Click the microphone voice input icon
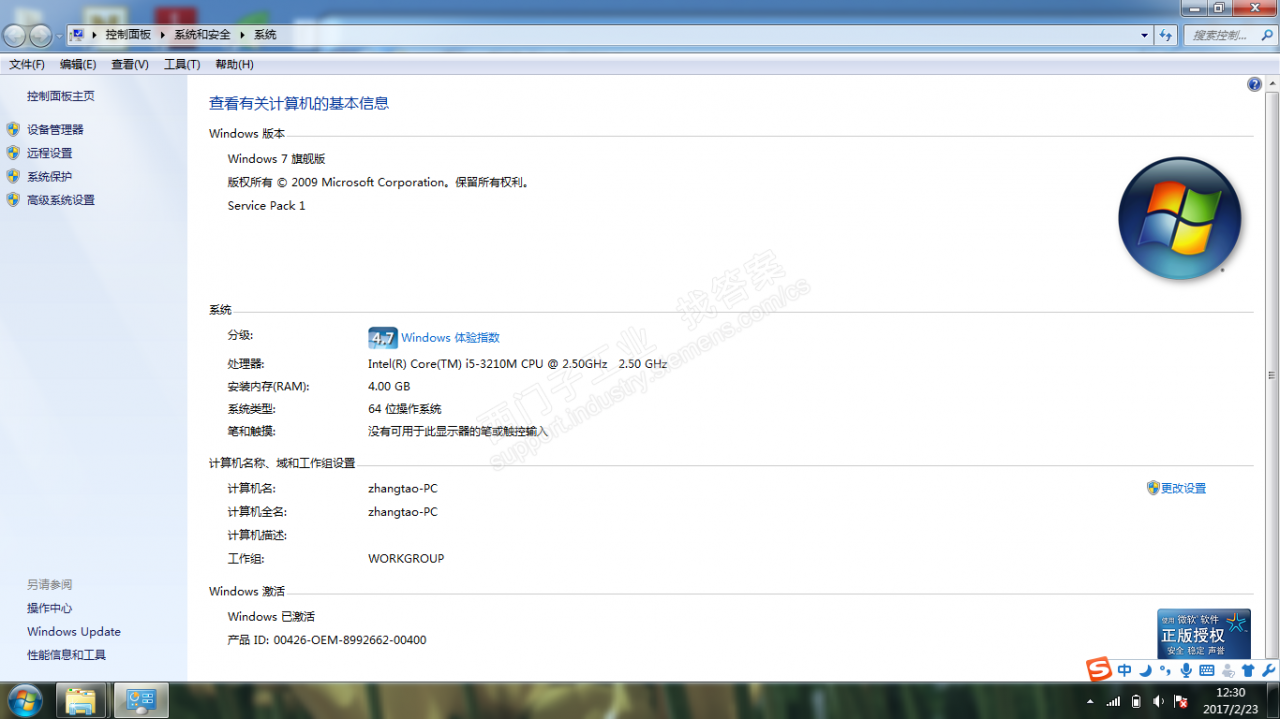This screenshot has height=719, width=1280. (1186, 670)
